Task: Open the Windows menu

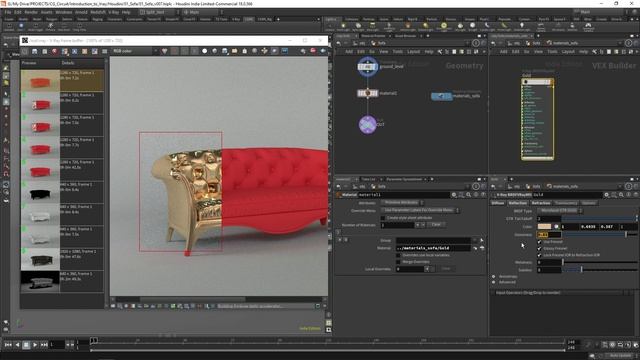Action: [64, 12]
